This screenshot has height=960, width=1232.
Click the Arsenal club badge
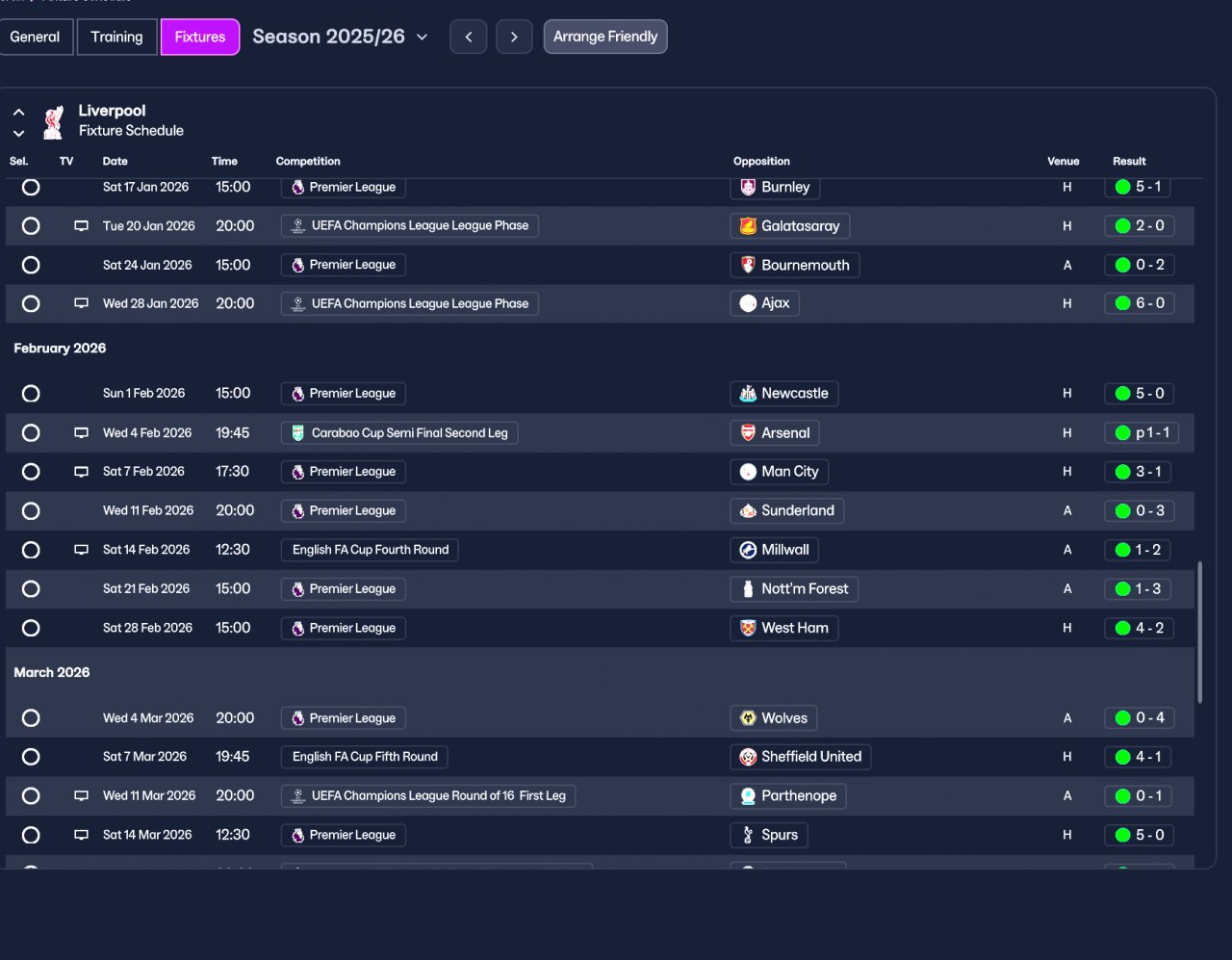pyautogui.click(x=748, y=433)
